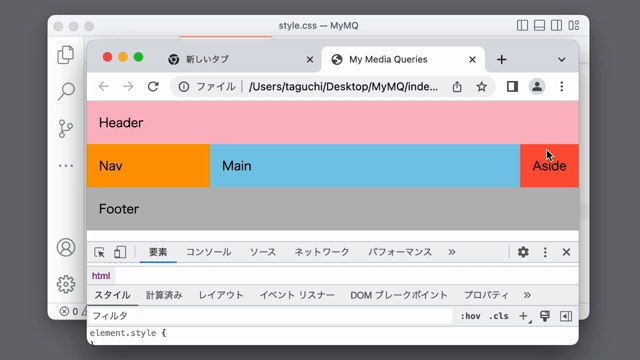Viewport: 640px width, 360px height.
Task: Toggle computed styles sidebar icon
Action: (x=566, y=316)
